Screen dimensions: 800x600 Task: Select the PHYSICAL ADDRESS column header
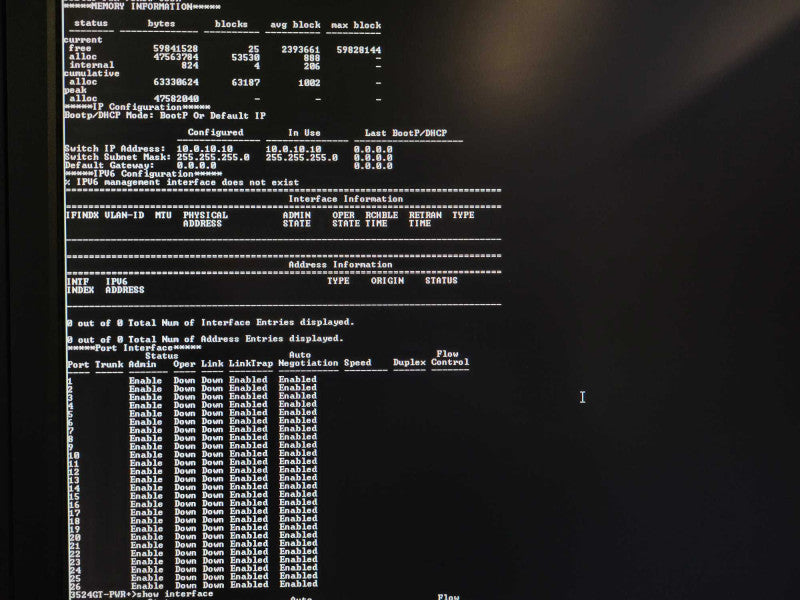pyautogui.click(x=205, y=219)
